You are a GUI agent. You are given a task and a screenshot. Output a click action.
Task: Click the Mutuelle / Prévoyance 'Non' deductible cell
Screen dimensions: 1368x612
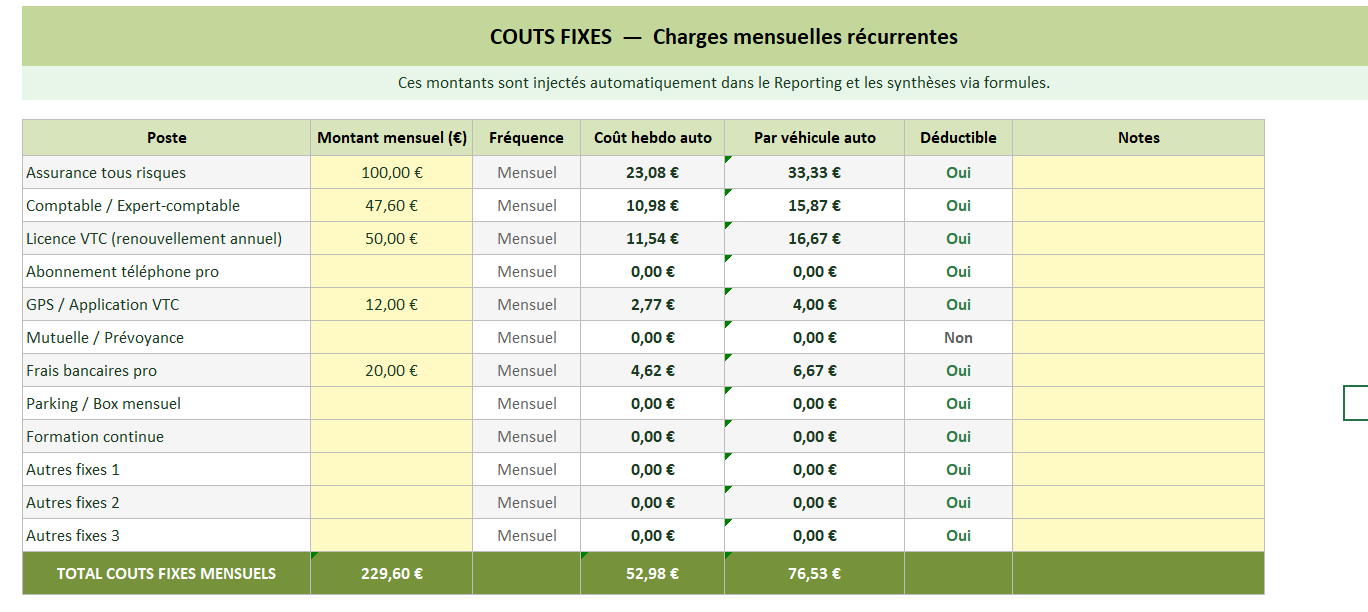[x=958, y=337]
